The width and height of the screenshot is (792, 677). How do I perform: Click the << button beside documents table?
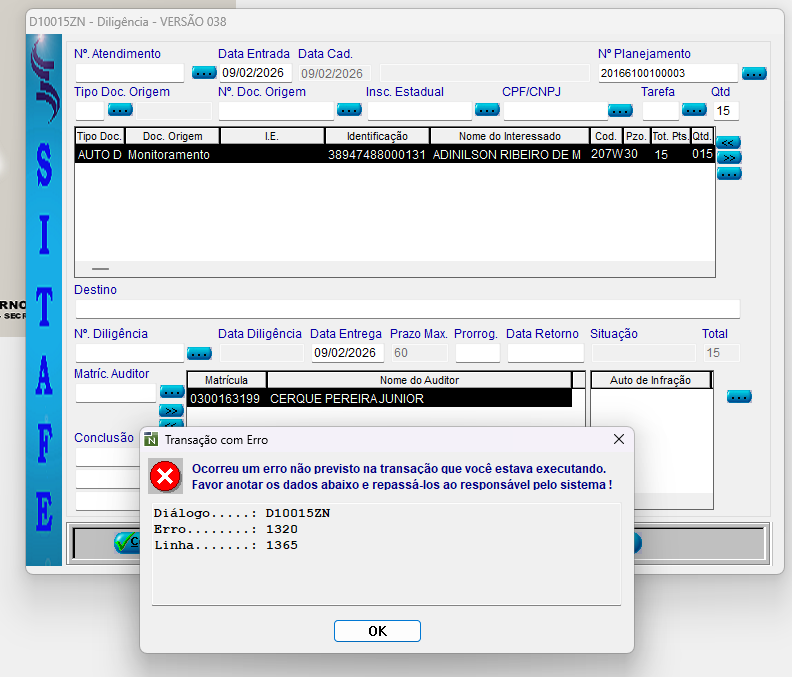coord(729,143)
